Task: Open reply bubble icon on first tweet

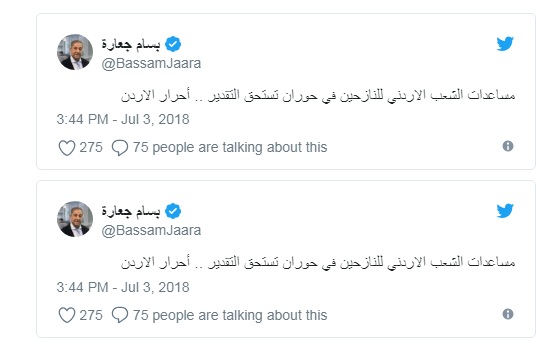Action: [120, 148]
